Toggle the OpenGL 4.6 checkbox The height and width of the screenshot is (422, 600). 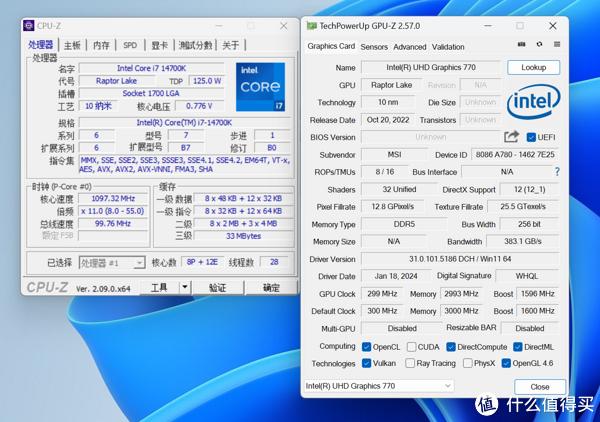click(x=506, y=363)
